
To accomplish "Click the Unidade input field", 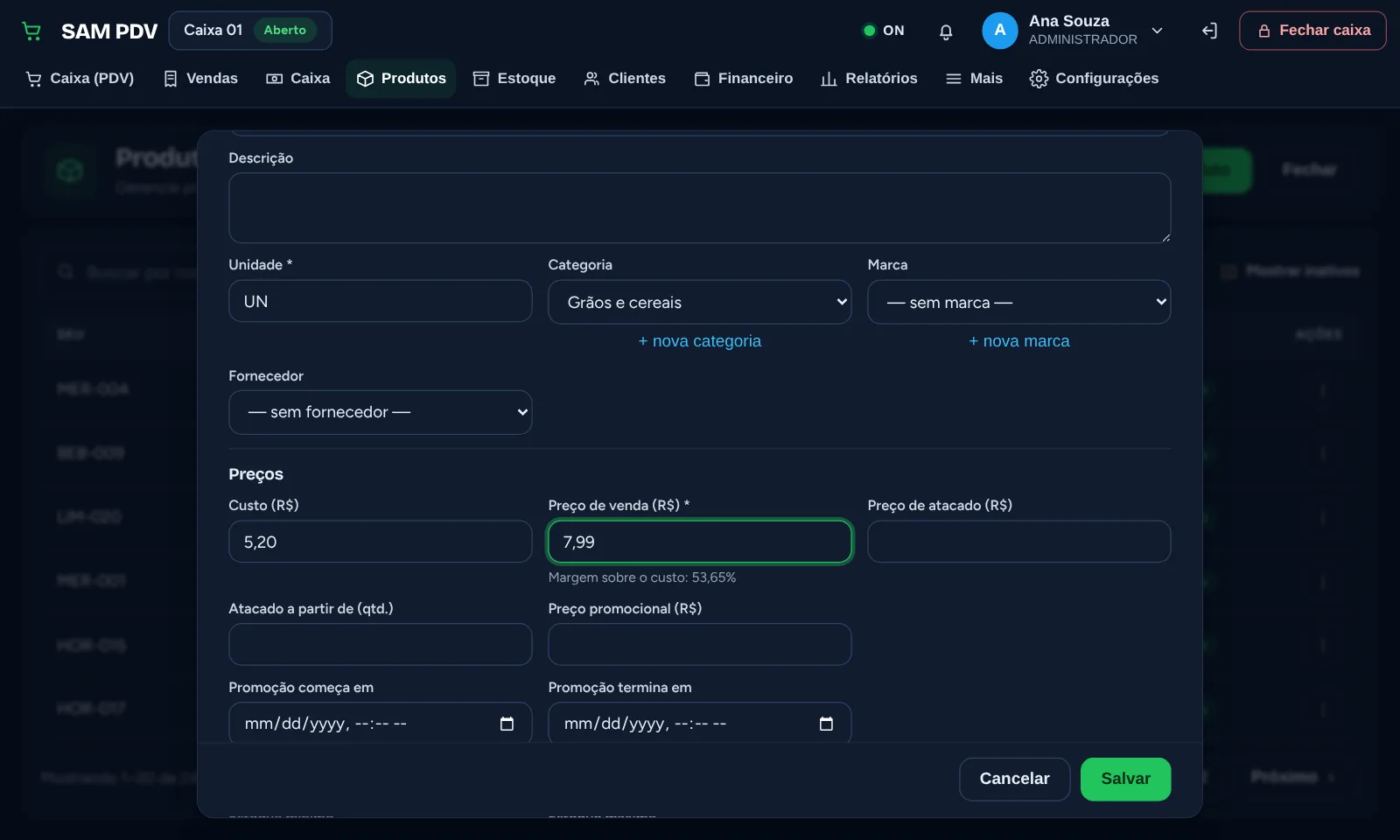I will pos(381,301).
